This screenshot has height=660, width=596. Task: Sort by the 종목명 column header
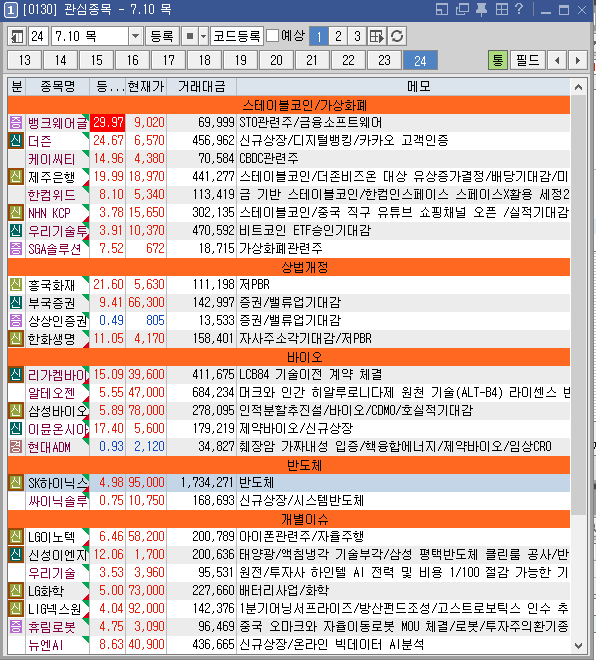tap(58, 87)
